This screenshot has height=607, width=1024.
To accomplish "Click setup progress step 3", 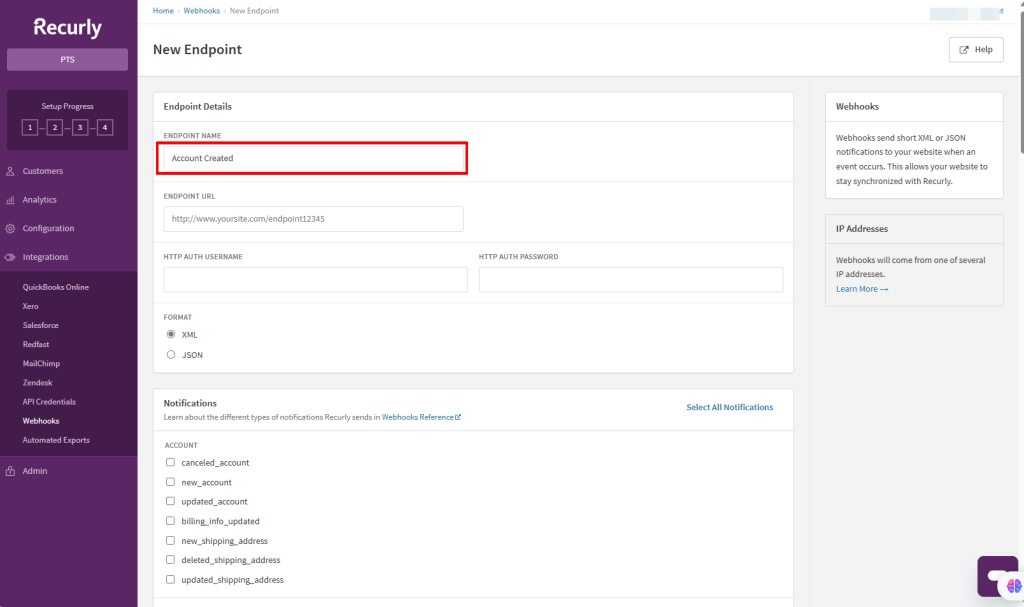I will [x=80, y=127].
